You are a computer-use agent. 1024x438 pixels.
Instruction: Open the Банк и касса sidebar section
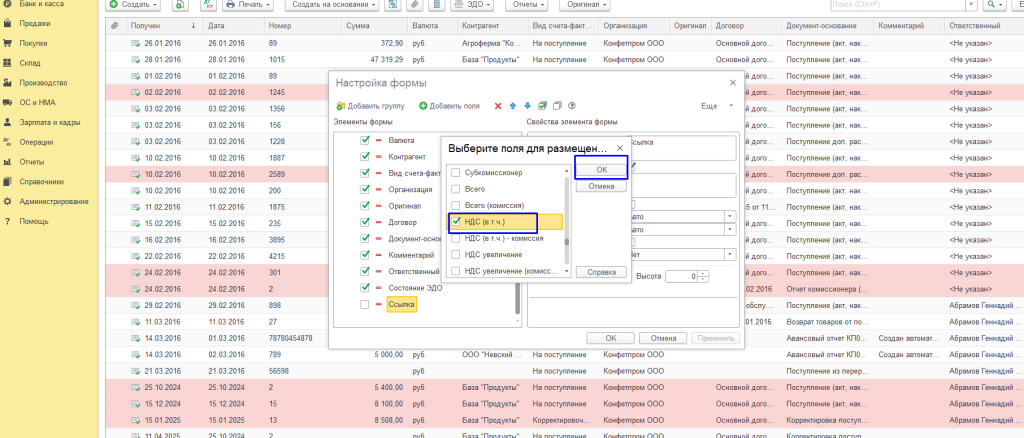point(42,5)
